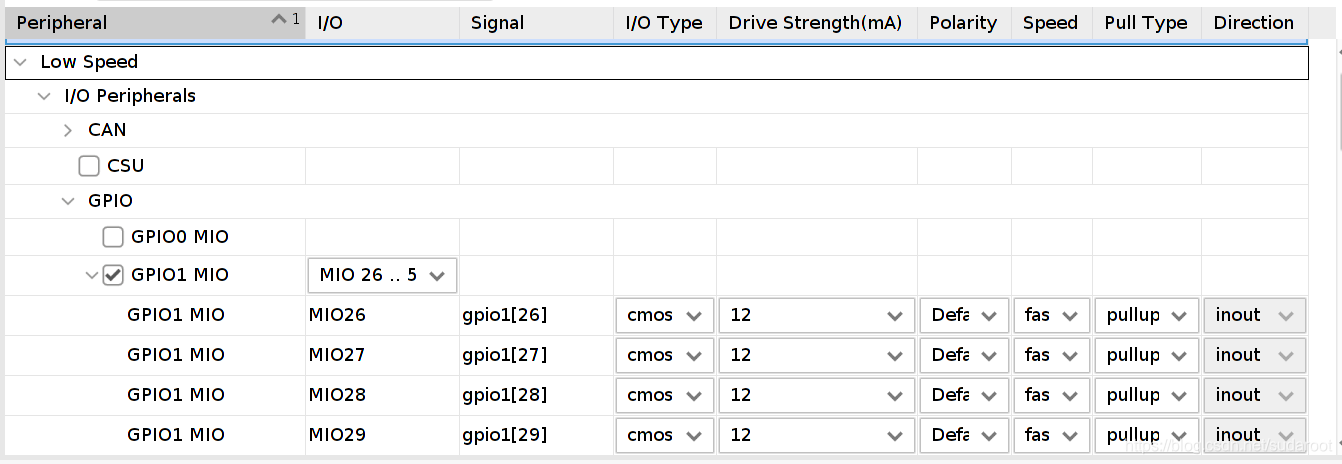This screenshot has height=464, width=1342.
Task: Uncheck the GPIO1 MIO checkbox
Action: click(x=114, y=275)
